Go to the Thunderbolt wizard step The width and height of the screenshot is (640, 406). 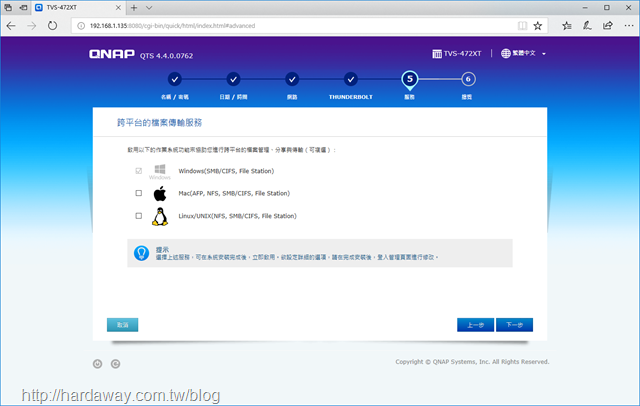[351, 79]
